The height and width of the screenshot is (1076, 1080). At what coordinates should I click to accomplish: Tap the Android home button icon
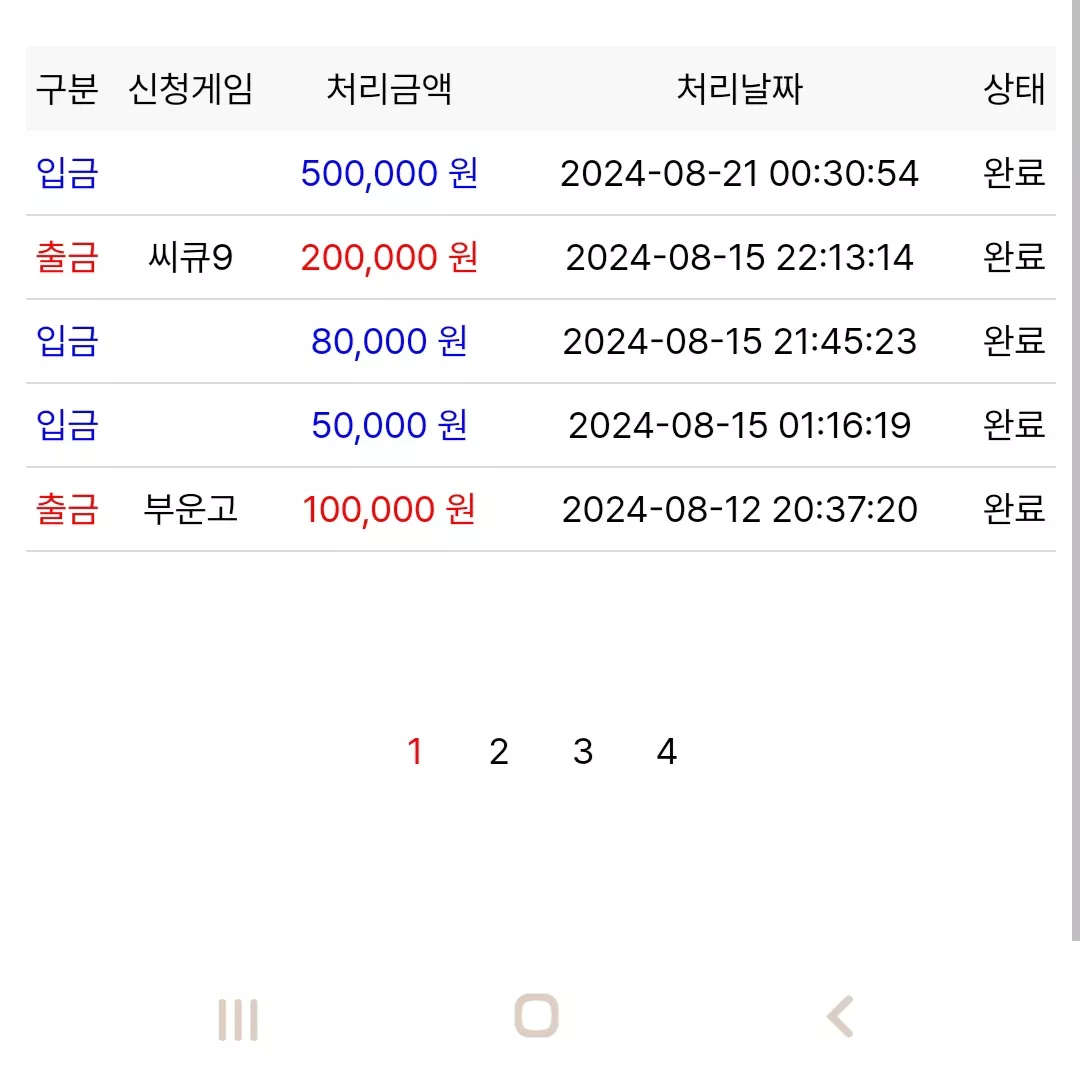(x=537, y=1015)
